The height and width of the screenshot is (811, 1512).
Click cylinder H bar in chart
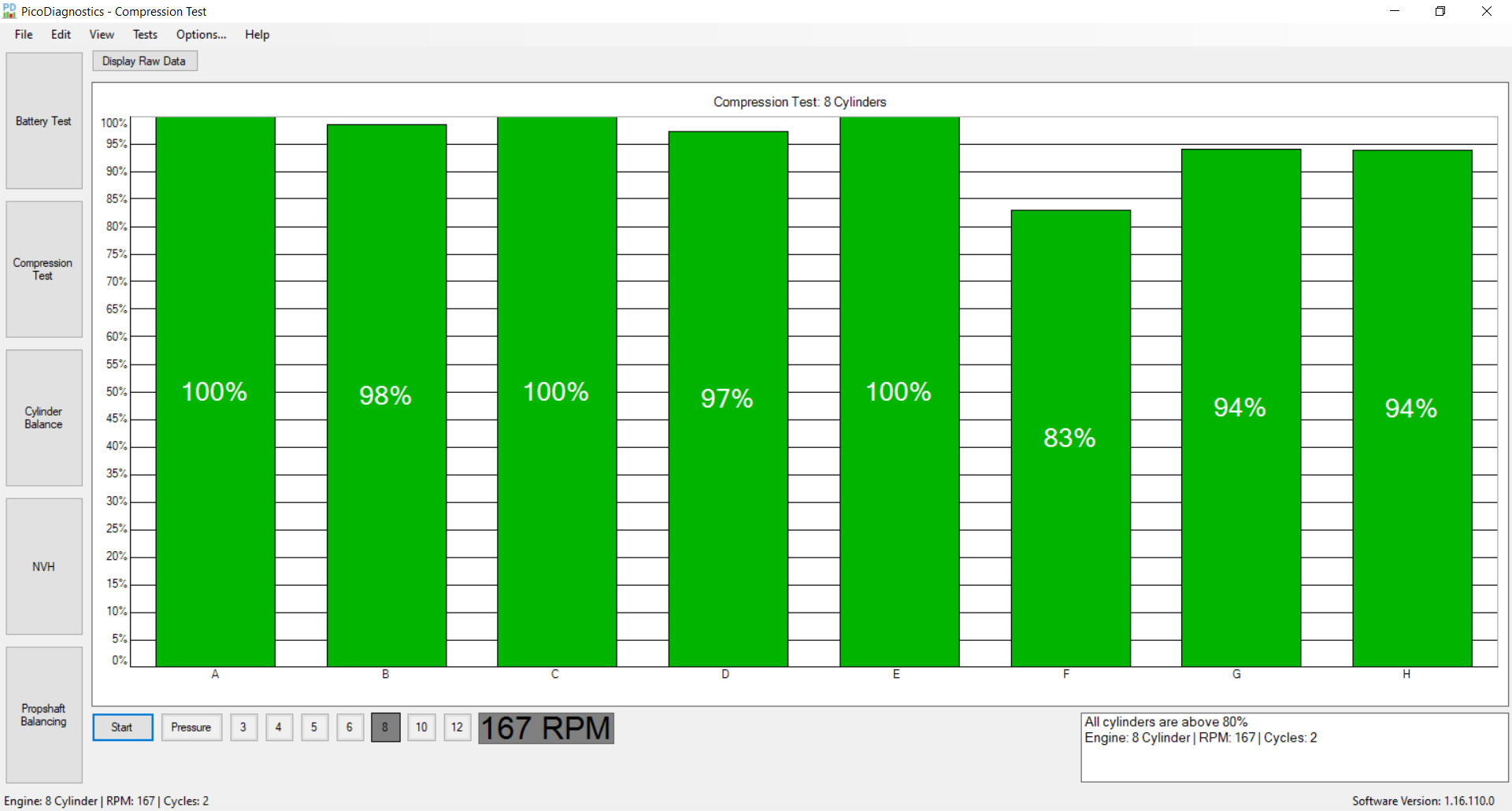coord(1412,408)
